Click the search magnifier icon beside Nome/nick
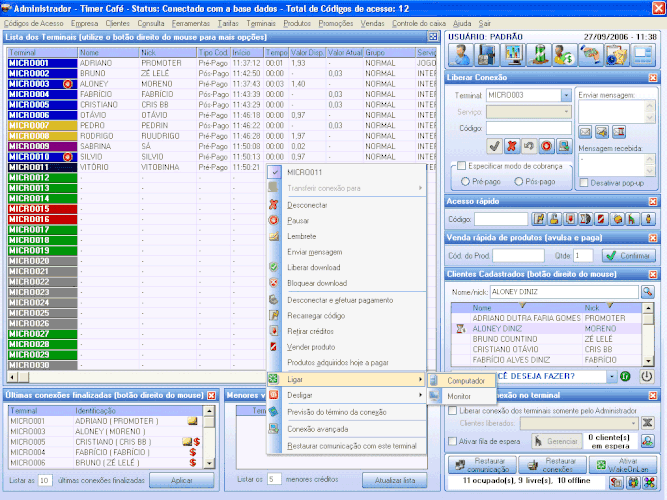This screenshot has height=500, width=667. (648, 292)
